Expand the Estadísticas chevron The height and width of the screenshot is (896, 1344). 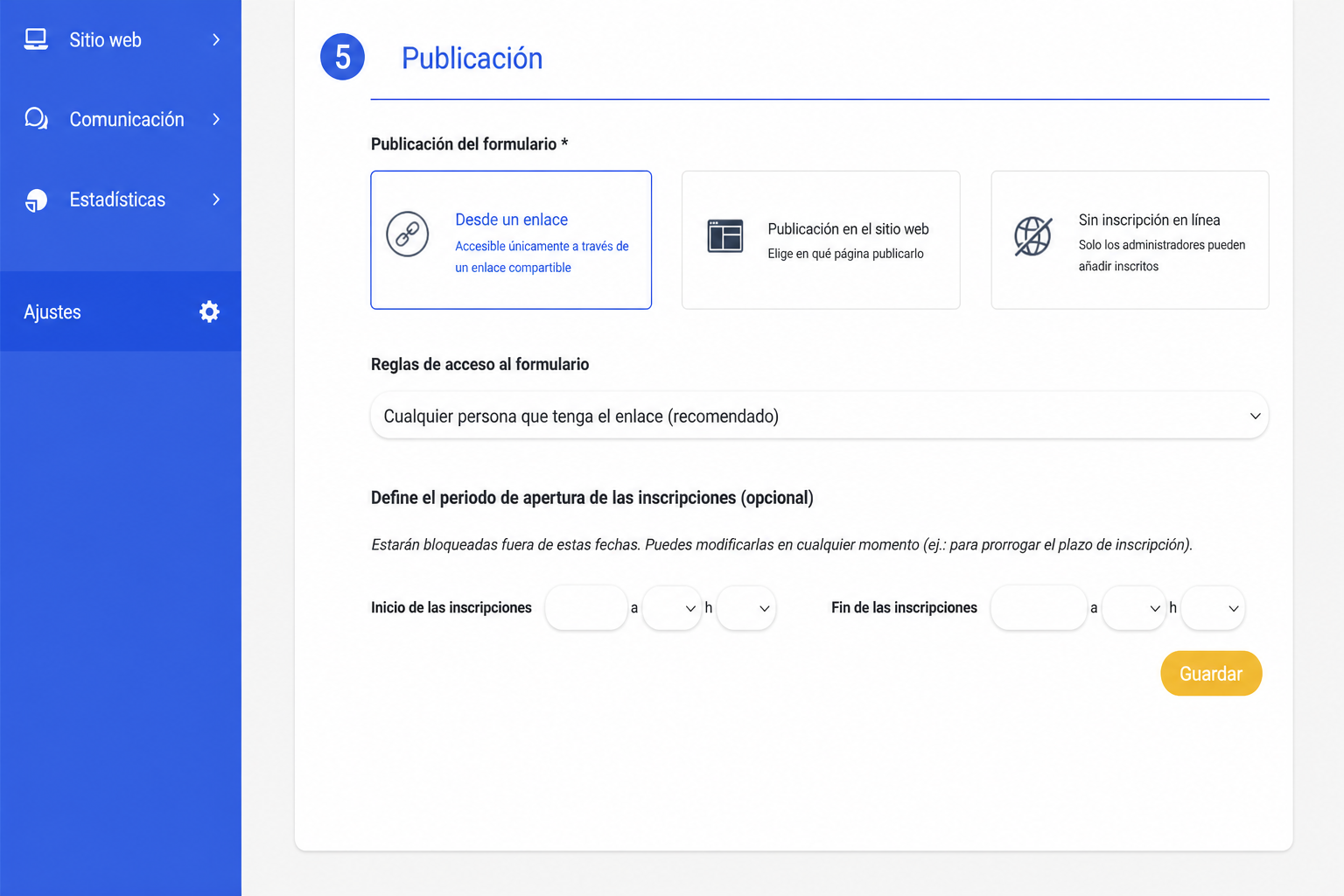(x=216, y=199)
